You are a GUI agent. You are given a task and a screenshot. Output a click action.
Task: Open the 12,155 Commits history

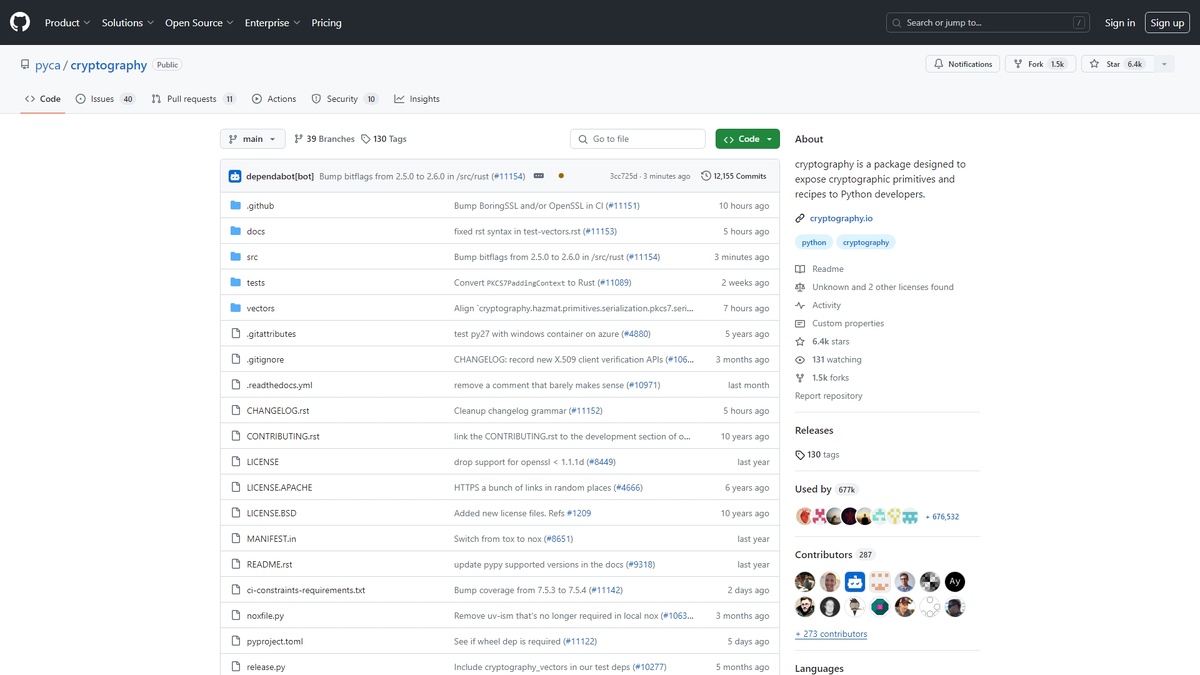pyautogui.click(x=734, y=176)
